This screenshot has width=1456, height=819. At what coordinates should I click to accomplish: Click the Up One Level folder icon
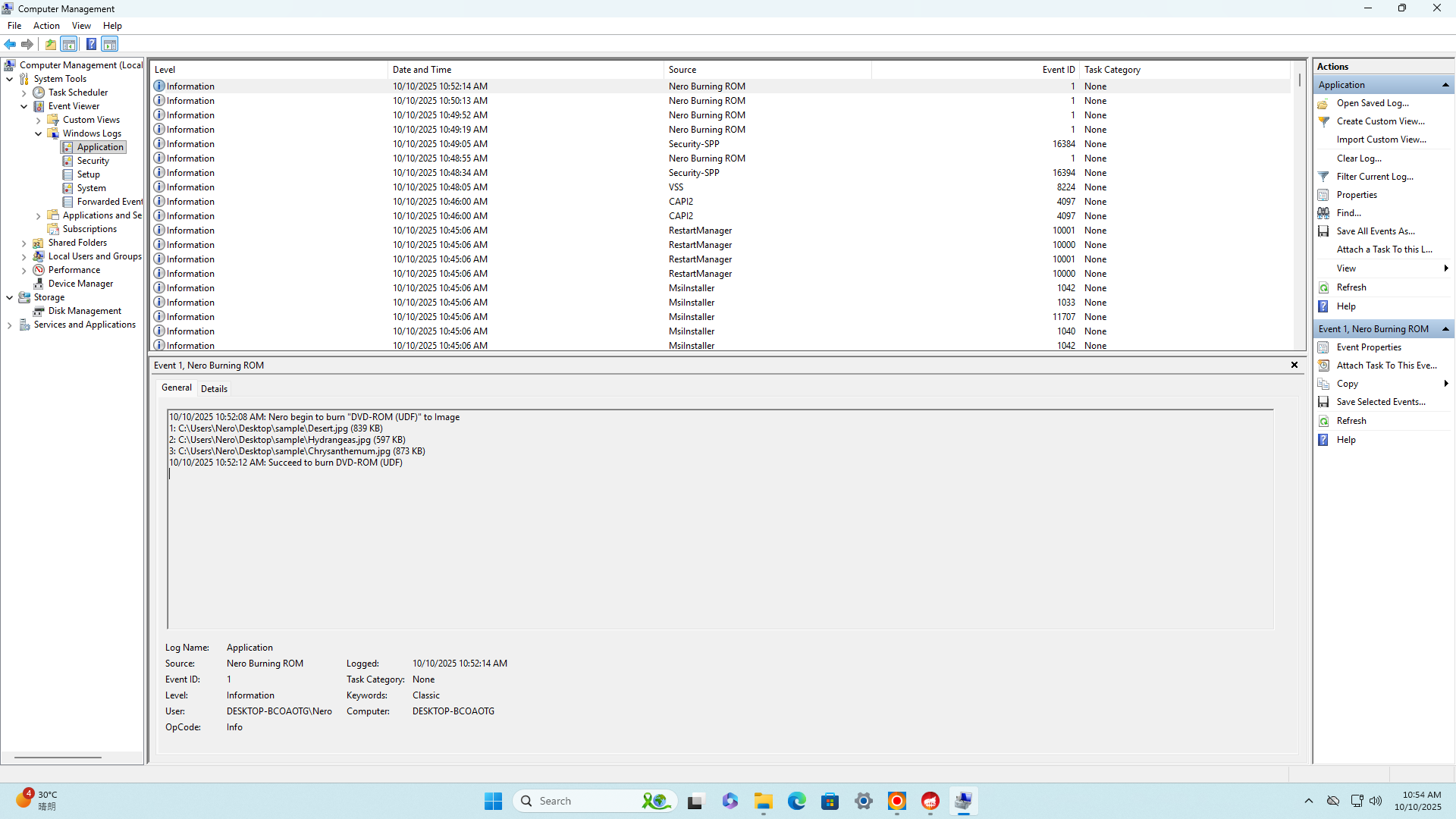(x=51, y=44)
